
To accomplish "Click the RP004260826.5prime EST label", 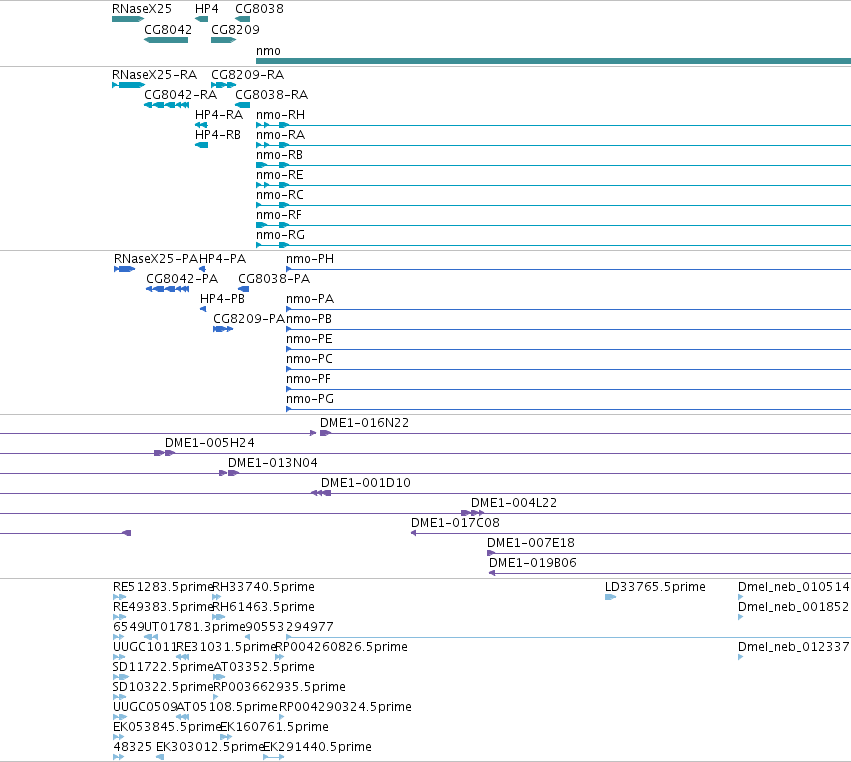I will pyautogui.click(x=341, y=647).
